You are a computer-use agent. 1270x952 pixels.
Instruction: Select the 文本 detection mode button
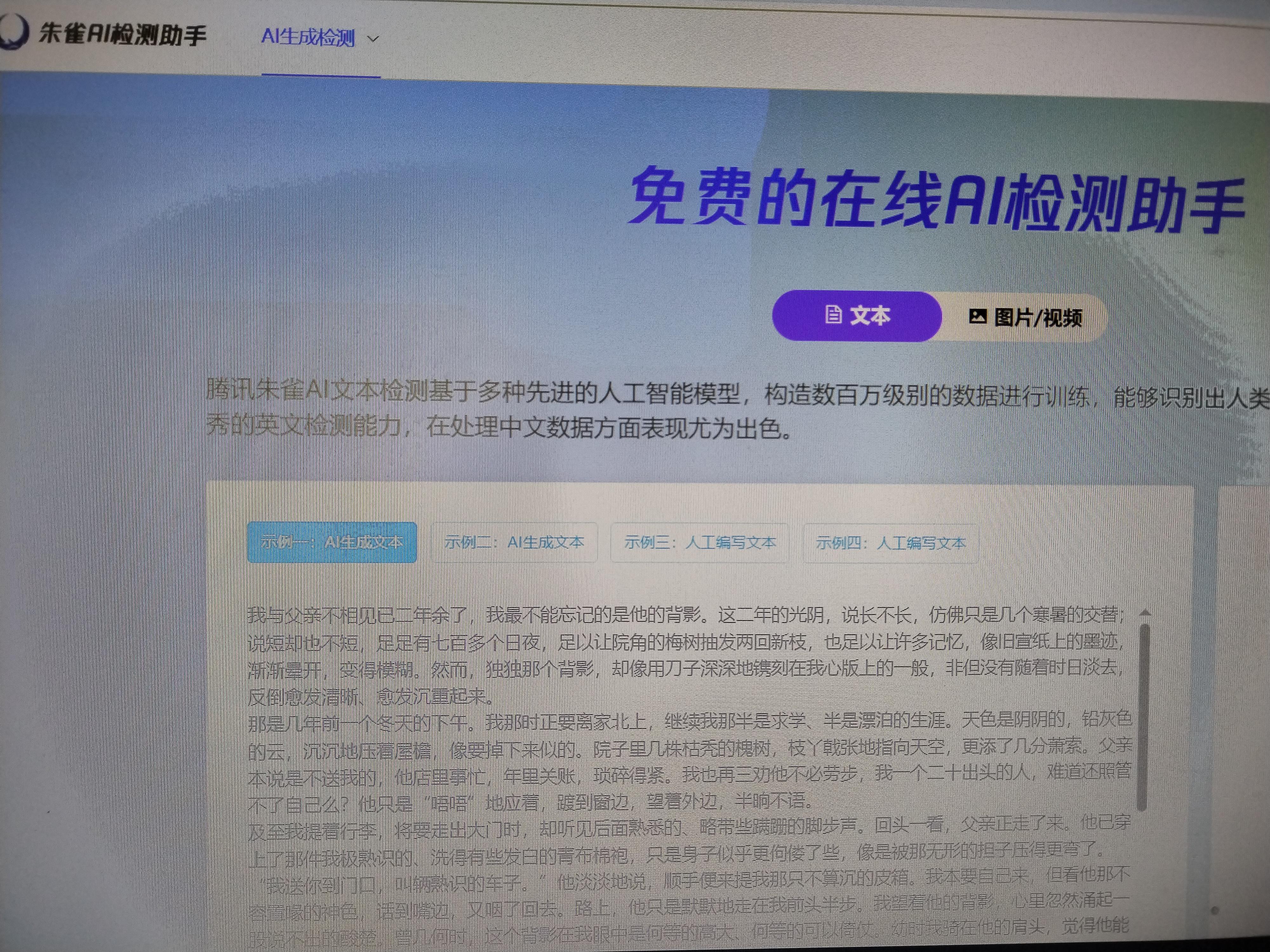[857, 316]
